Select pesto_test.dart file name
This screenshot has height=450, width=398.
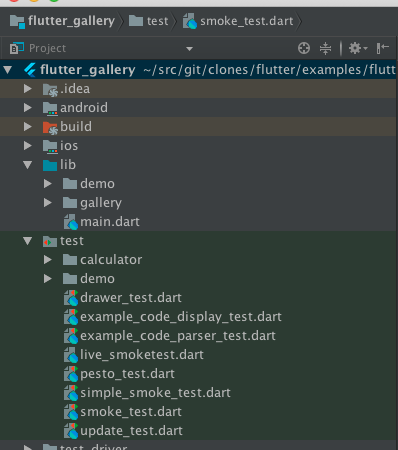click(x=127, y=374)
